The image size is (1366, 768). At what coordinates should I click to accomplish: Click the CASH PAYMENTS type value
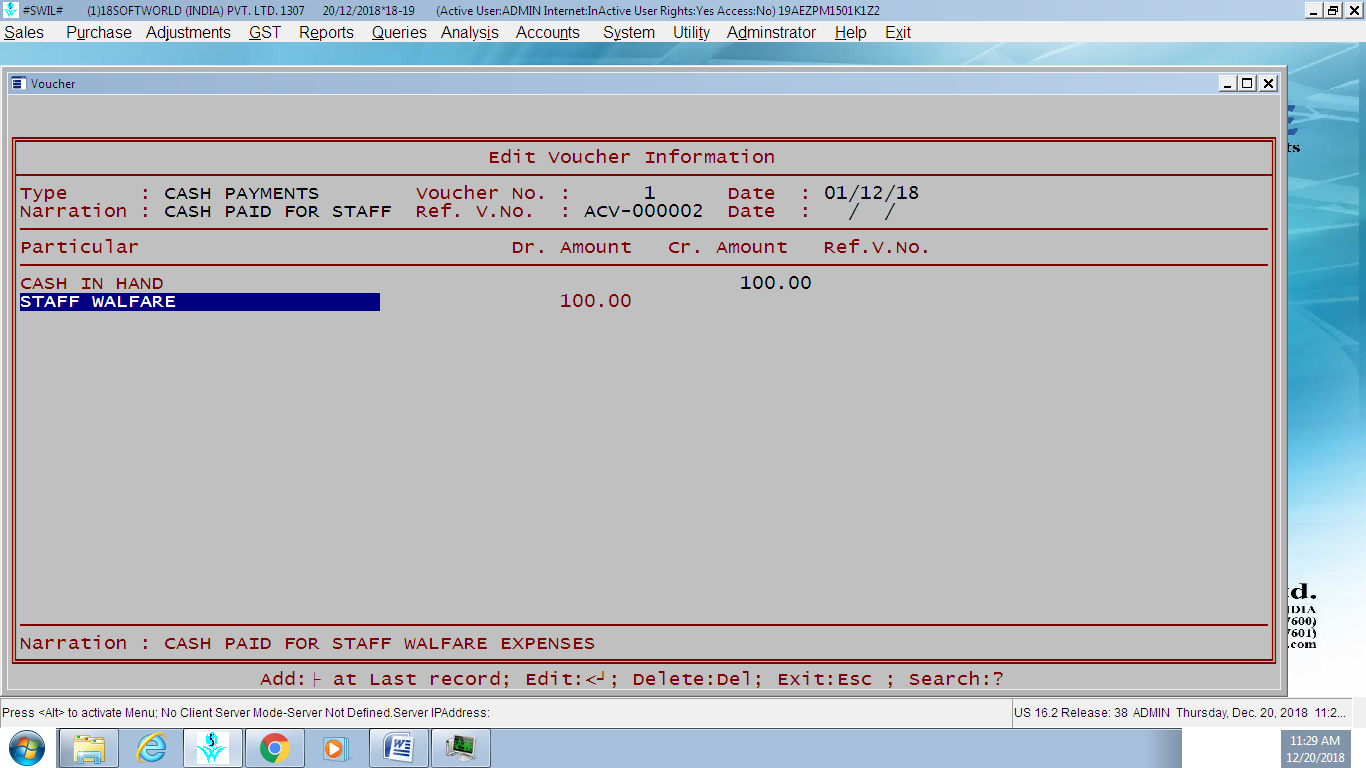242,193
